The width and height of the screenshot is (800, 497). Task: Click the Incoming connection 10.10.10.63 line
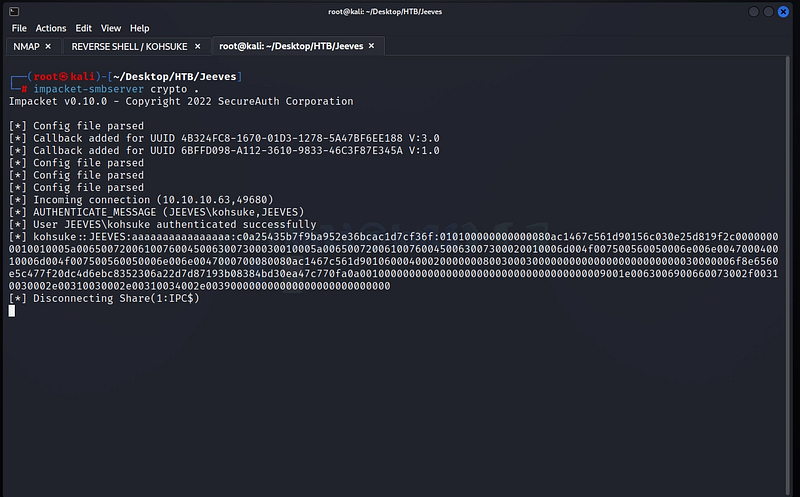(x=141, y=200)
